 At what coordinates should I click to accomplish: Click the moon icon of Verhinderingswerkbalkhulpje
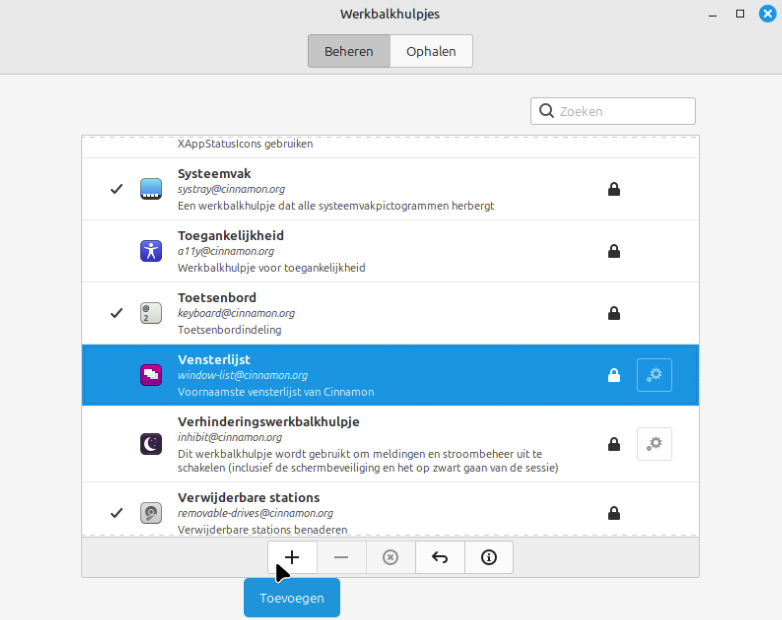coord(151,443)
